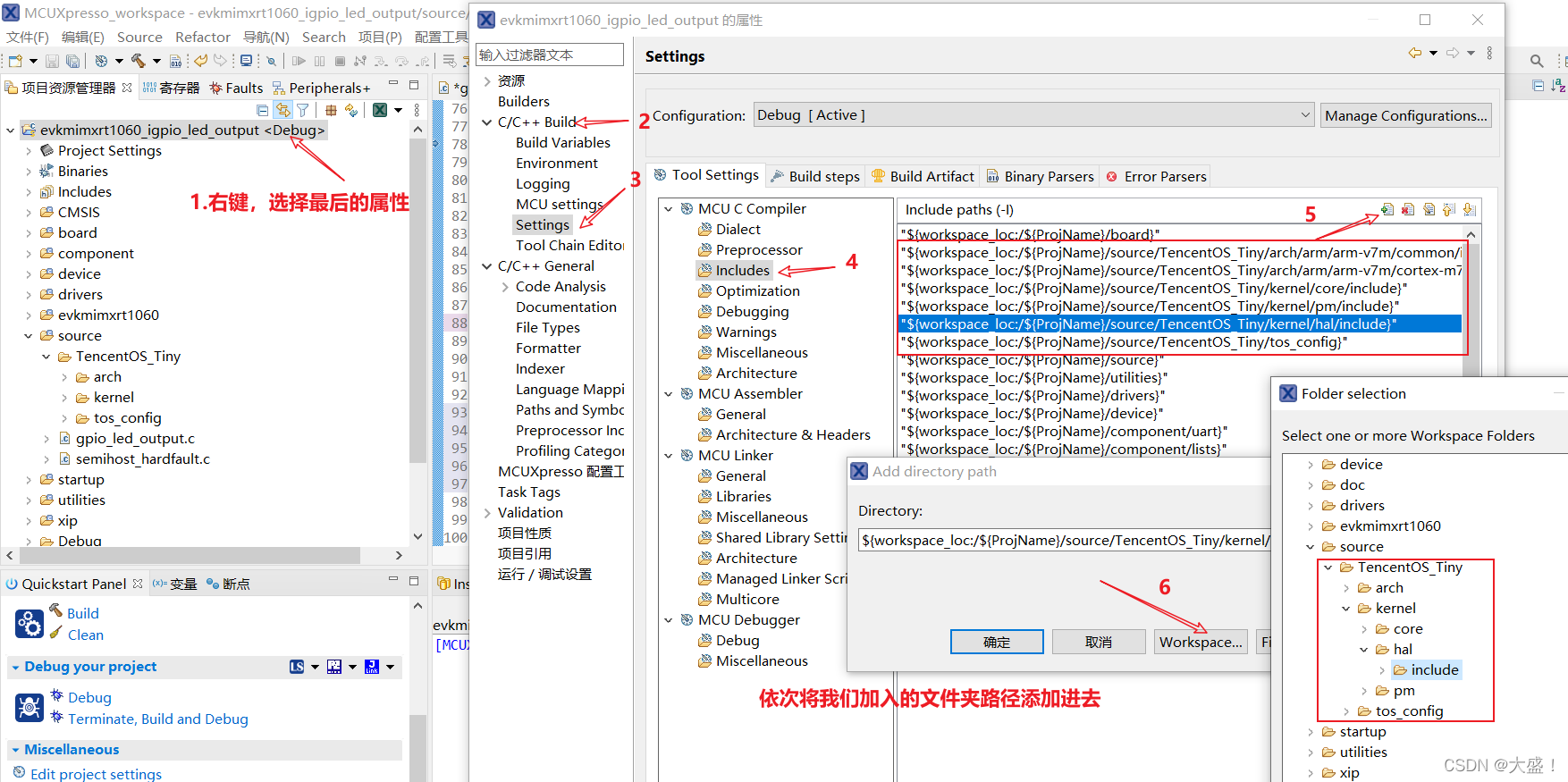
Task: Click the filter funnel icon in project explorer
Action: [x=303, y=110]
